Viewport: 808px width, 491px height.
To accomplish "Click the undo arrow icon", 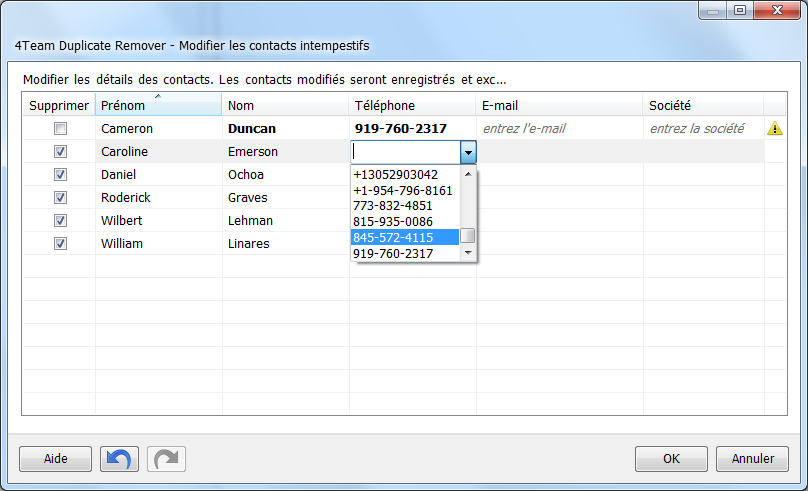I will click(x=118, y=459).
